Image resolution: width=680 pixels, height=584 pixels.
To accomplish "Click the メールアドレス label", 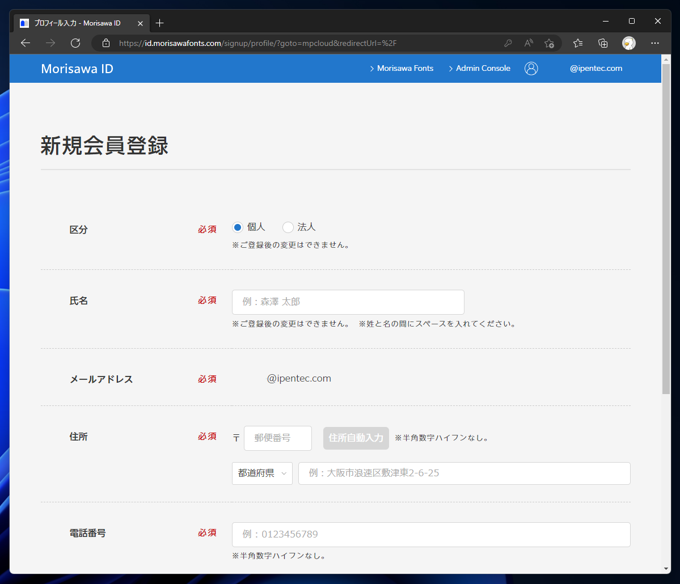I will (101, 379).
